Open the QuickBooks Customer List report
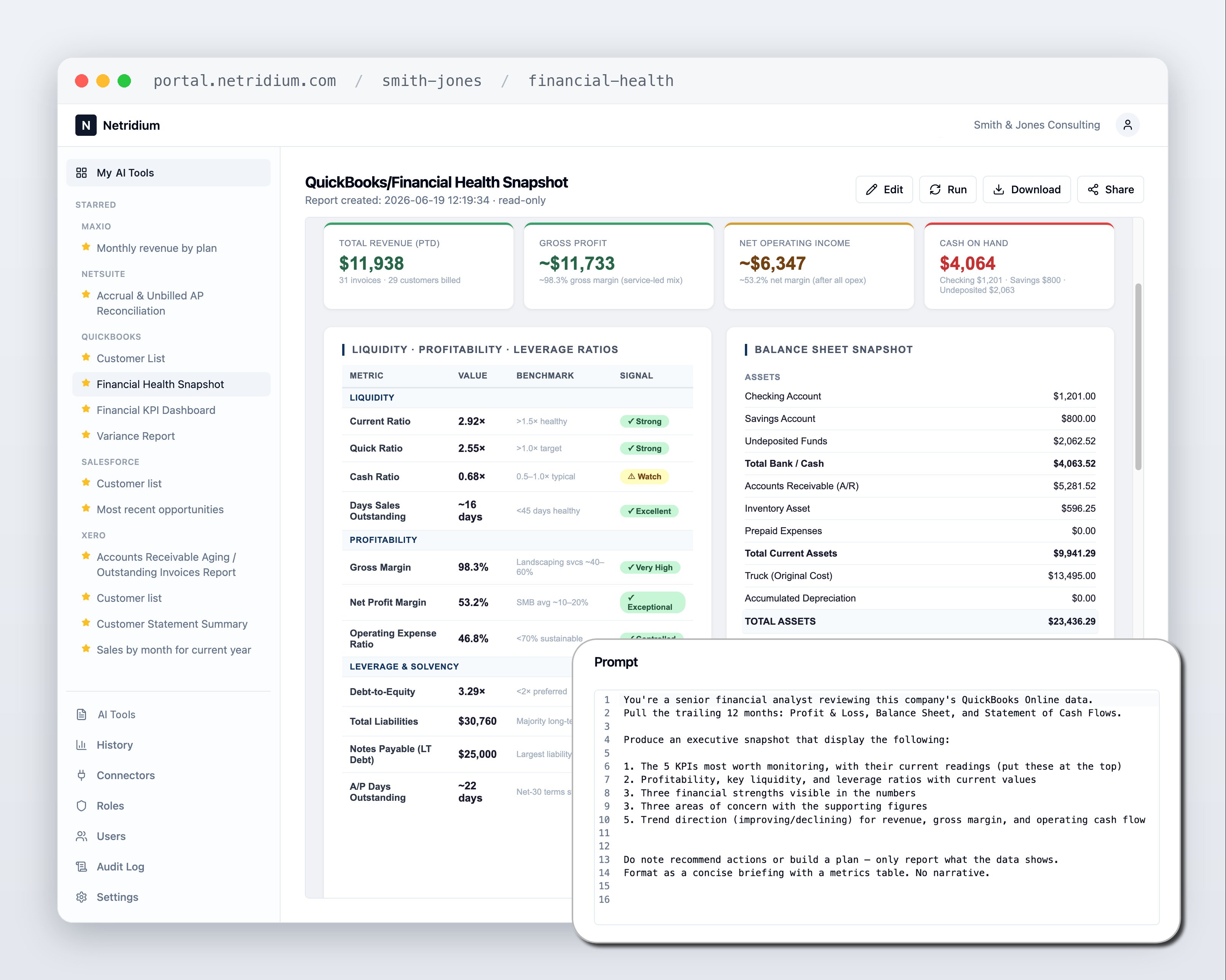 pyautogui.click(x=131, y=358)
